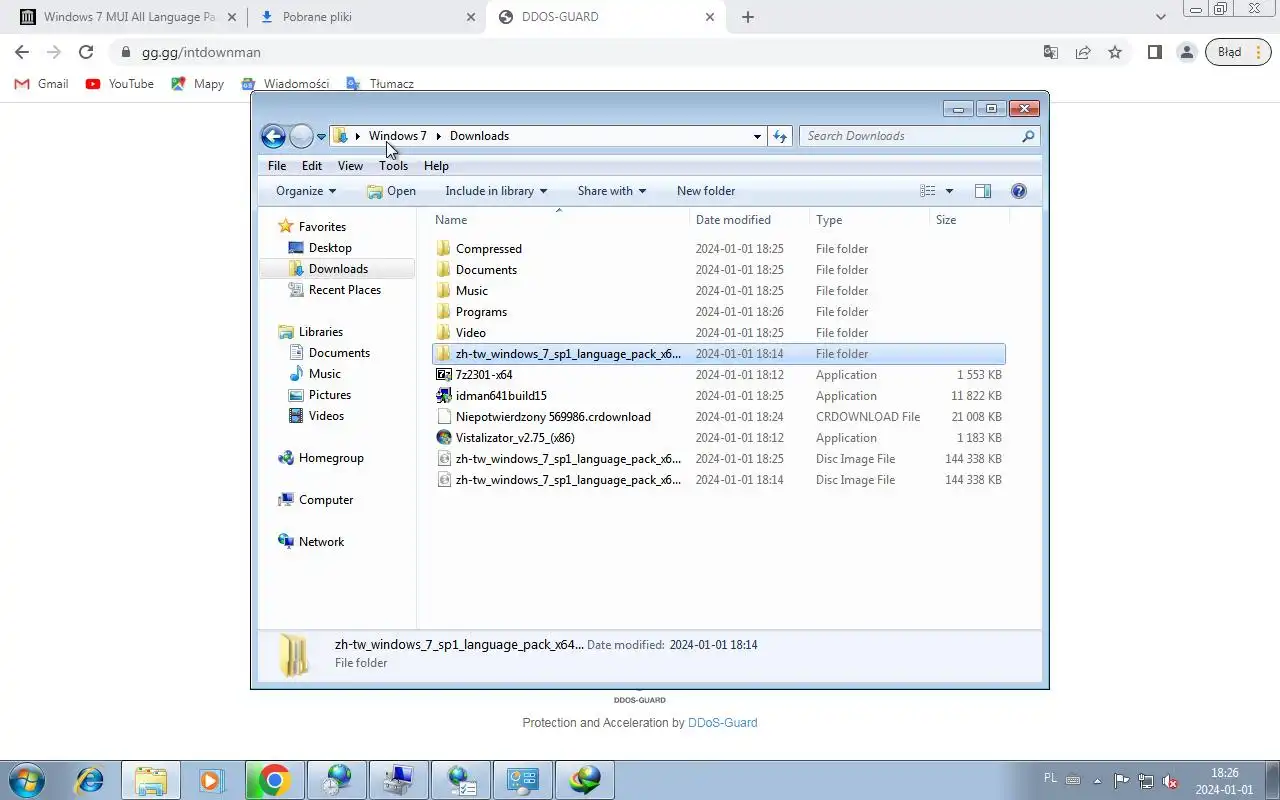Open address bar history dropdown
The image size is (1280, 800).
(x=757, y=136)
